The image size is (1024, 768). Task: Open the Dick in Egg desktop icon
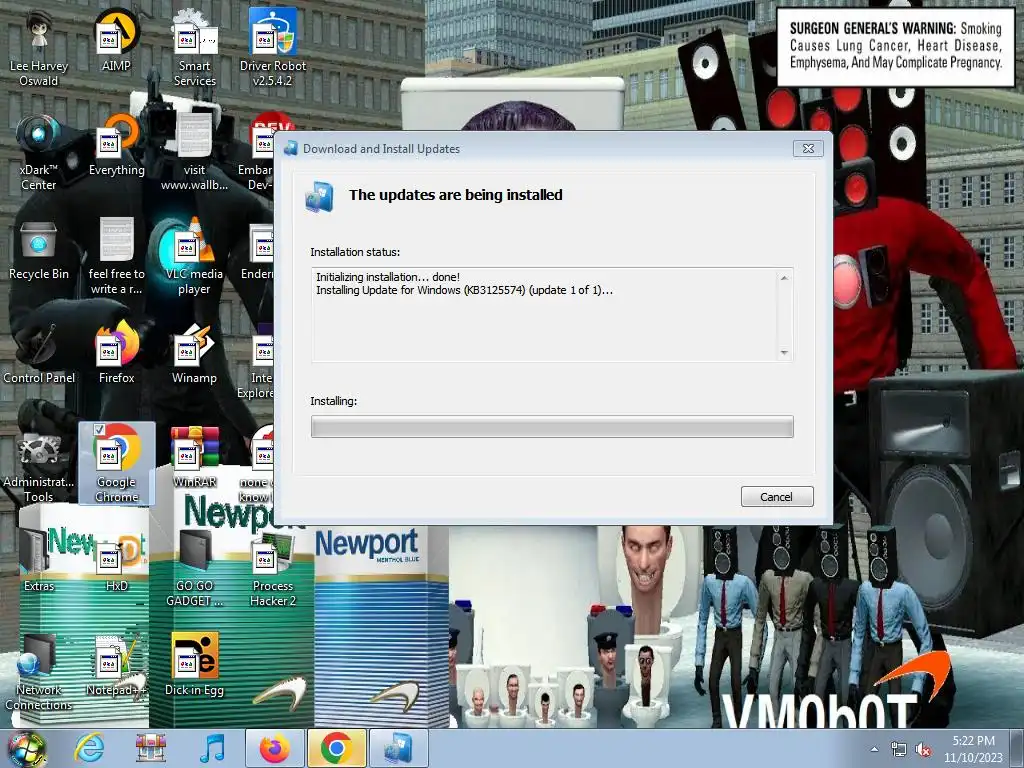195,665
